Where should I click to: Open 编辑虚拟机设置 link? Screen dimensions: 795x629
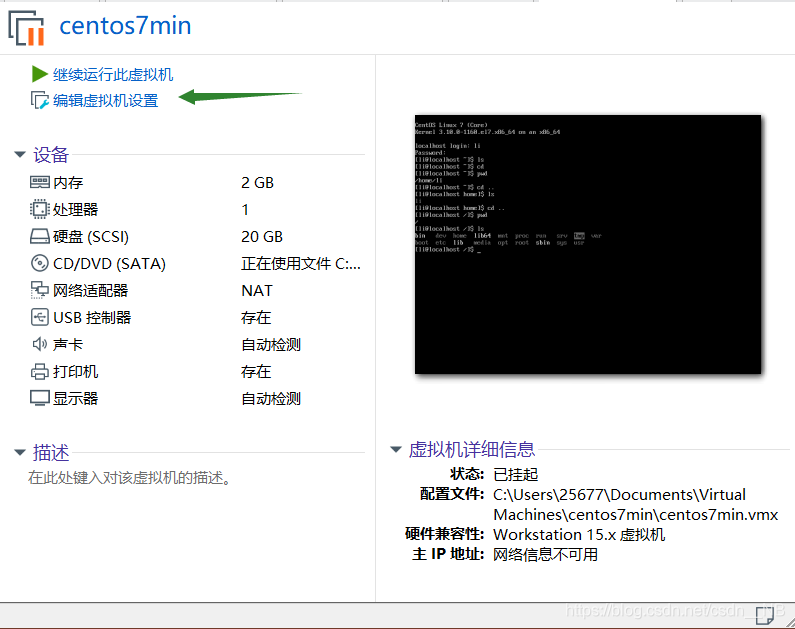pos(105,100)
